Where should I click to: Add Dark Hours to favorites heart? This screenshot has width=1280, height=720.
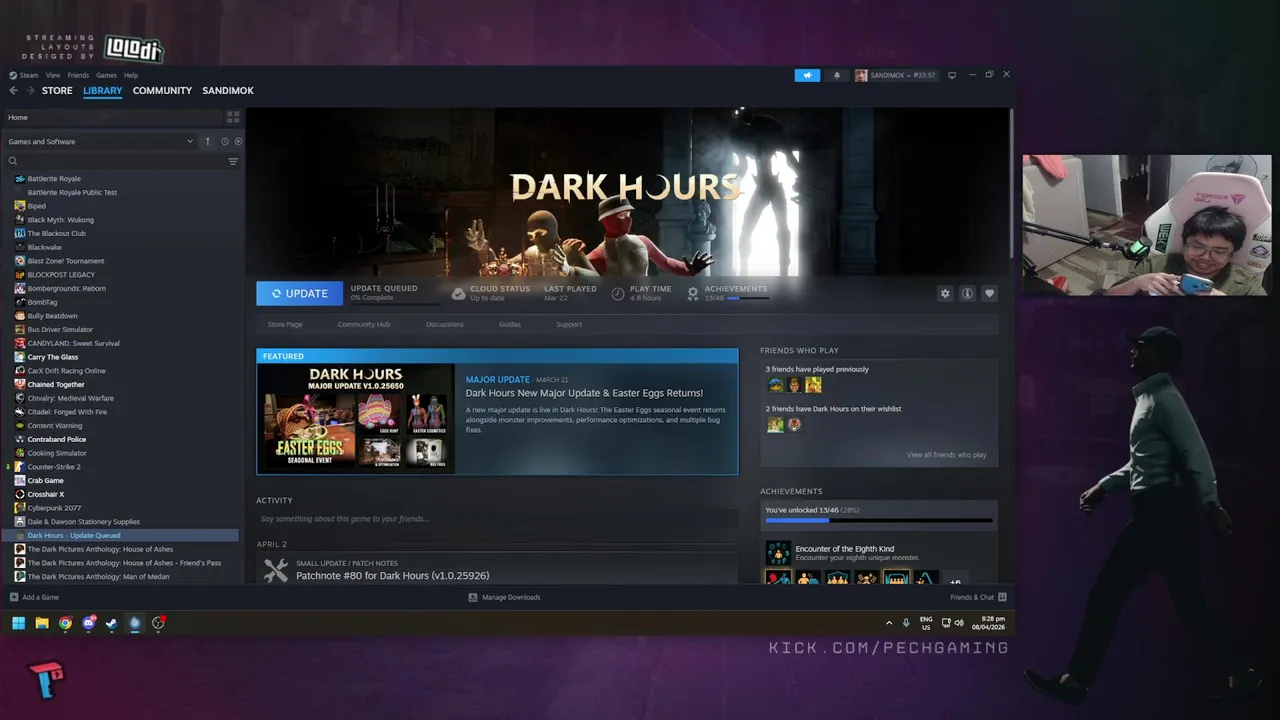tap(989, 293)
